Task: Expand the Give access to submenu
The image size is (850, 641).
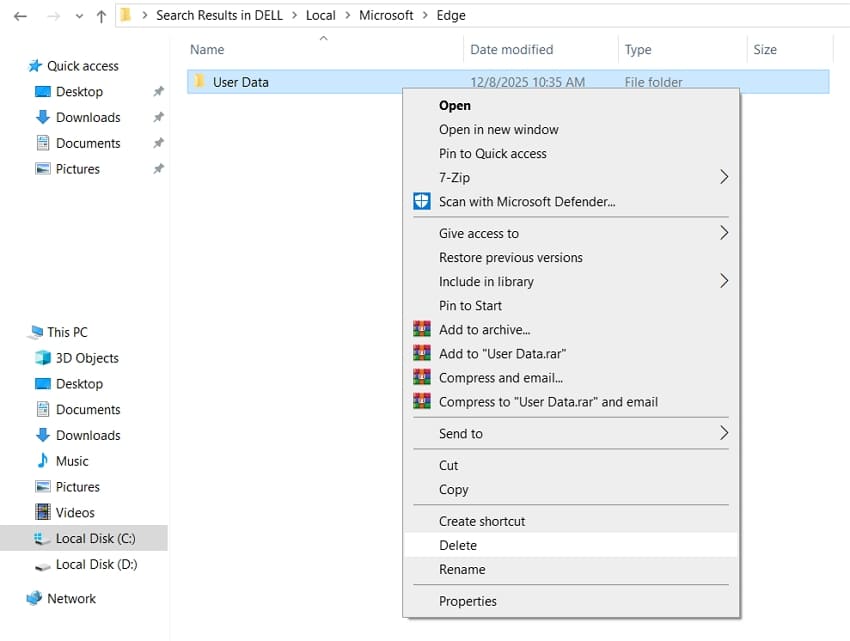Action: (723, 233)
